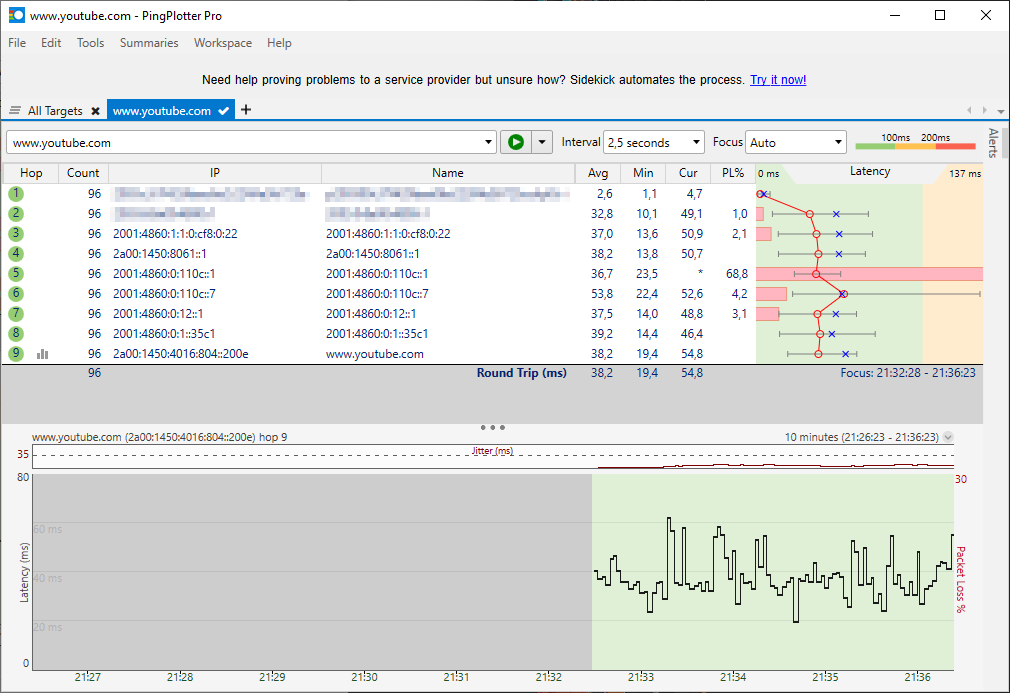Click hop 2 green circle

point(16,213)
